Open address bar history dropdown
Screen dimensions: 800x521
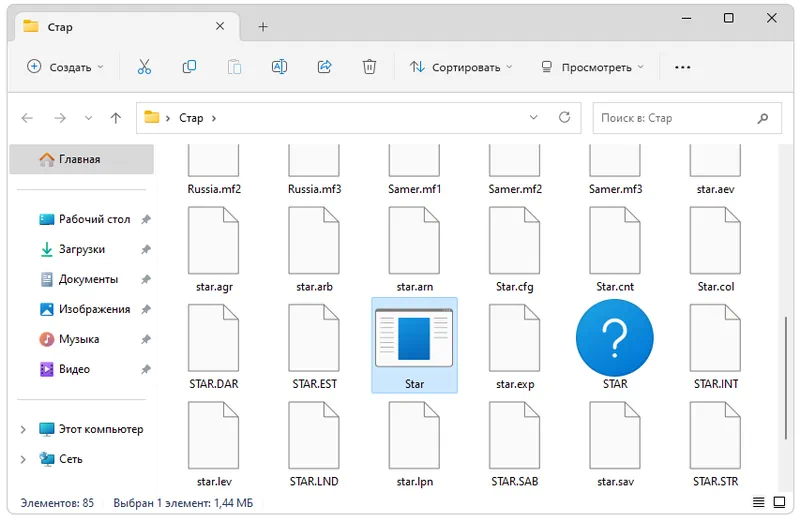(534, 117)
